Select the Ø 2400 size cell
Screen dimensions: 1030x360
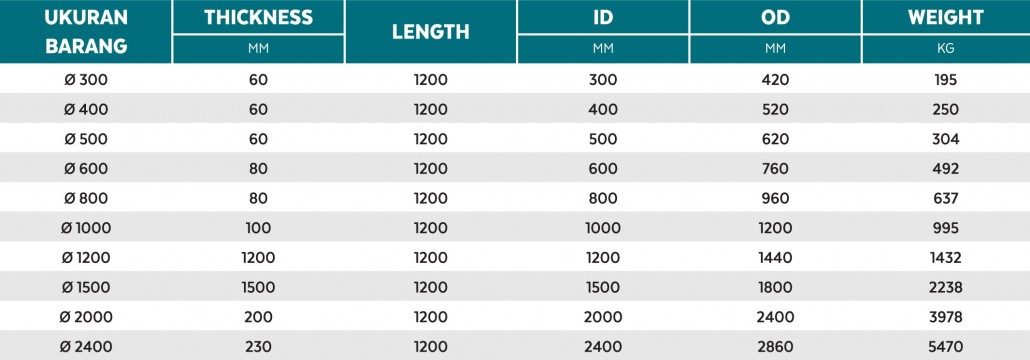[x=86, y=346]
